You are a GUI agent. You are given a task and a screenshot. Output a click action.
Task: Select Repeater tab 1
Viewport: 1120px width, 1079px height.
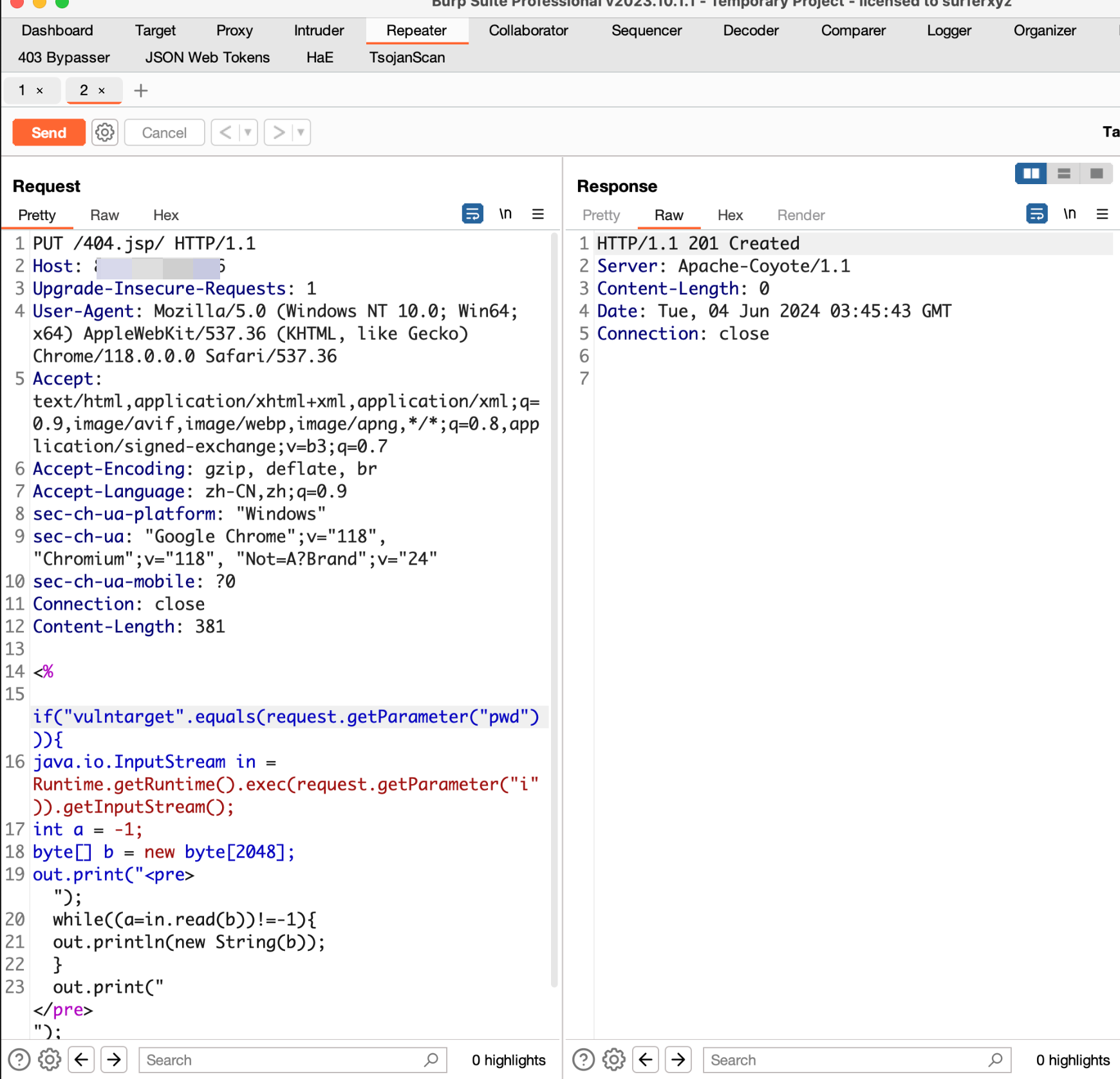click(x=22, y=91)
